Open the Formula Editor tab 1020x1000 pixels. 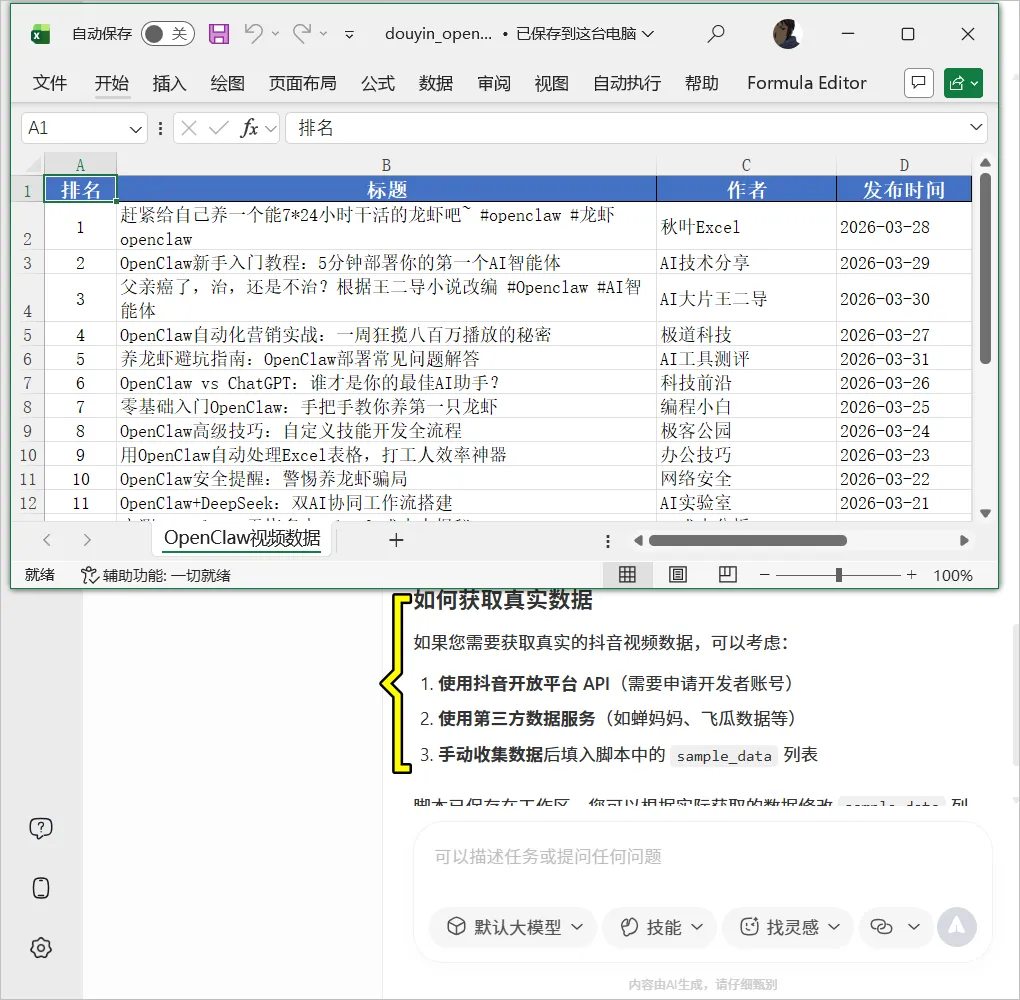[807, 83]
